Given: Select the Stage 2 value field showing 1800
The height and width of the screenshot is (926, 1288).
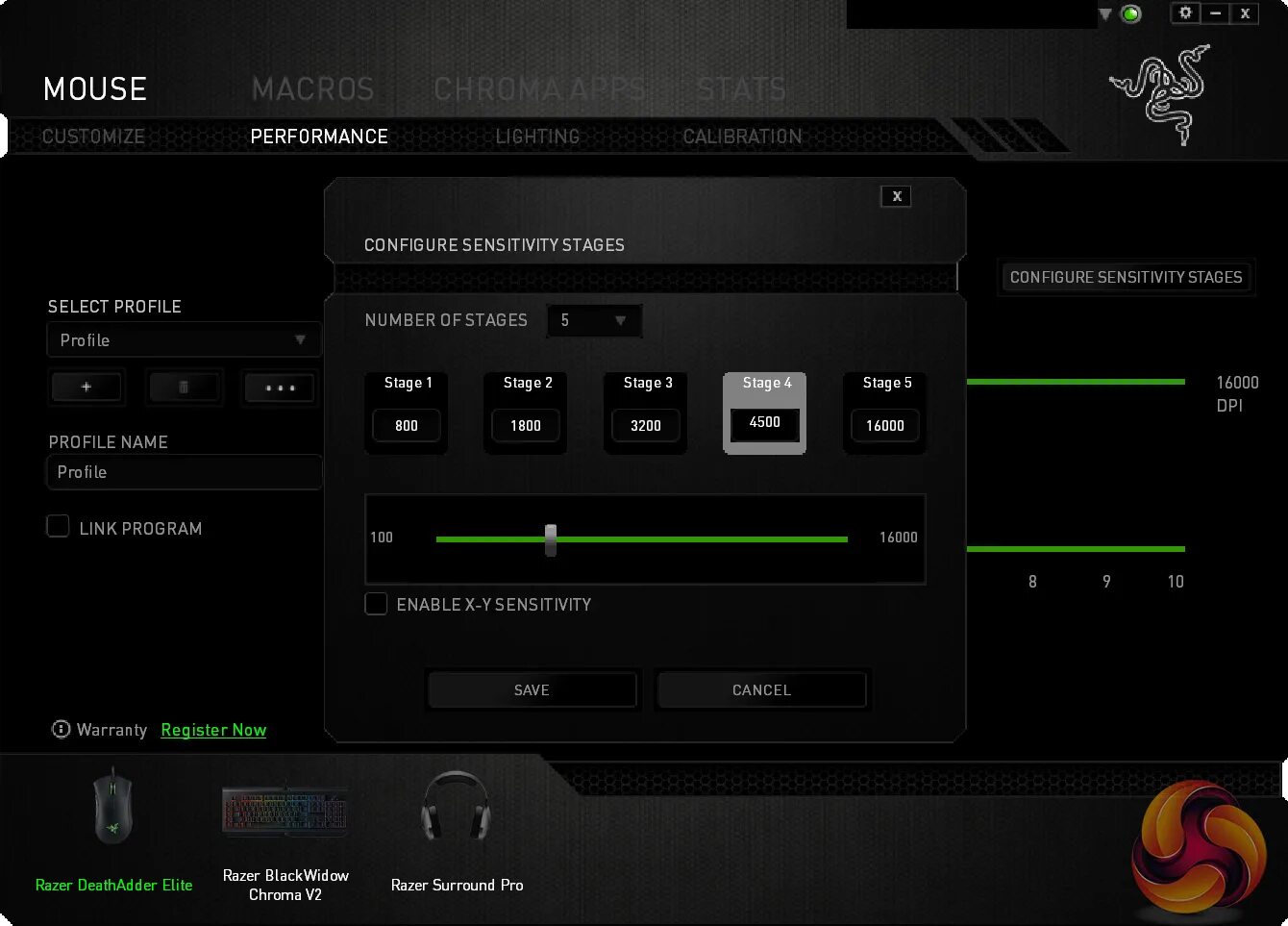Looking at the screenshot, I should point(526,425).
